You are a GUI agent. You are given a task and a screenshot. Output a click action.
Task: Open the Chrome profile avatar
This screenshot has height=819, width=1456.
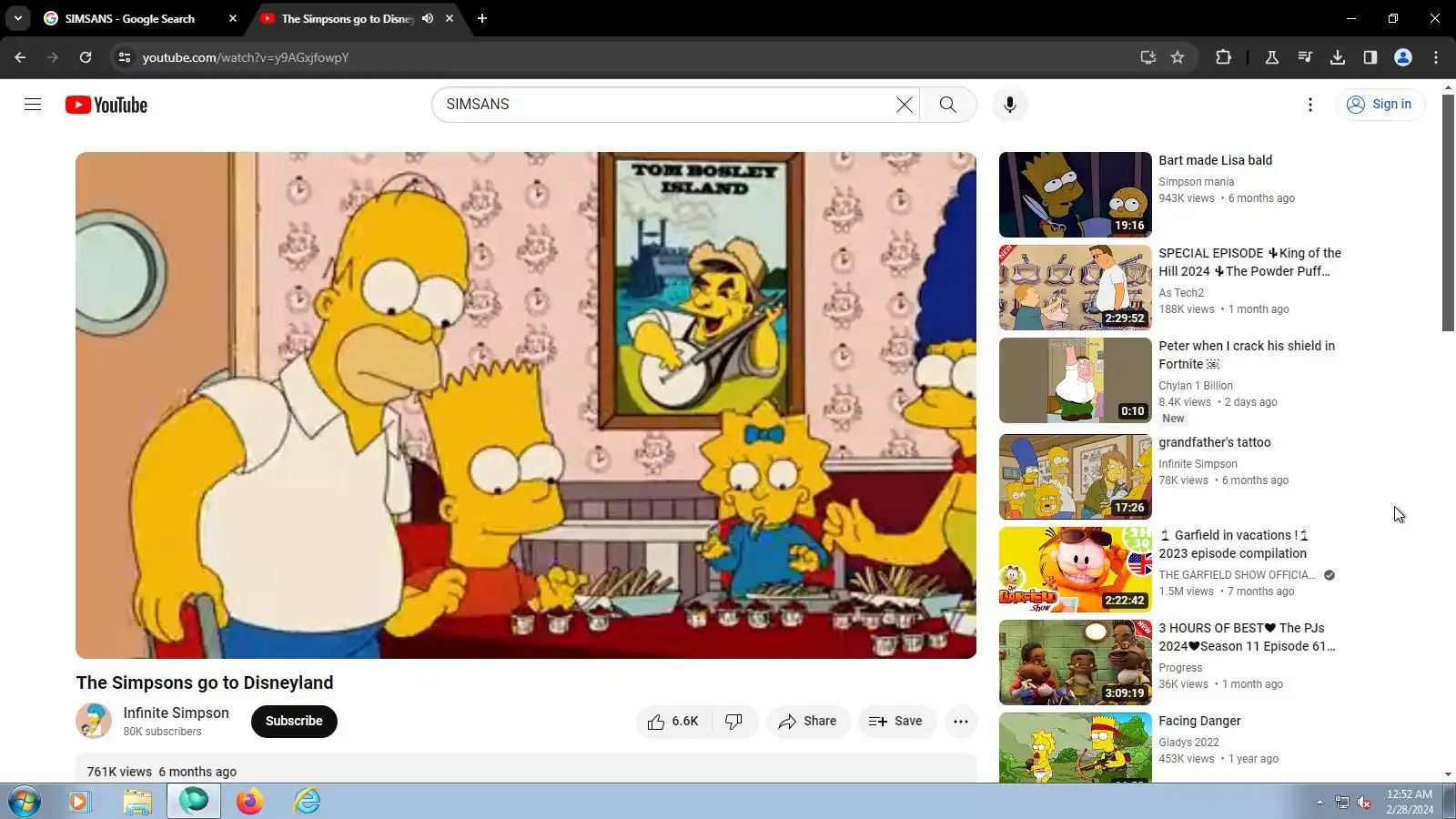(1403, 57)
